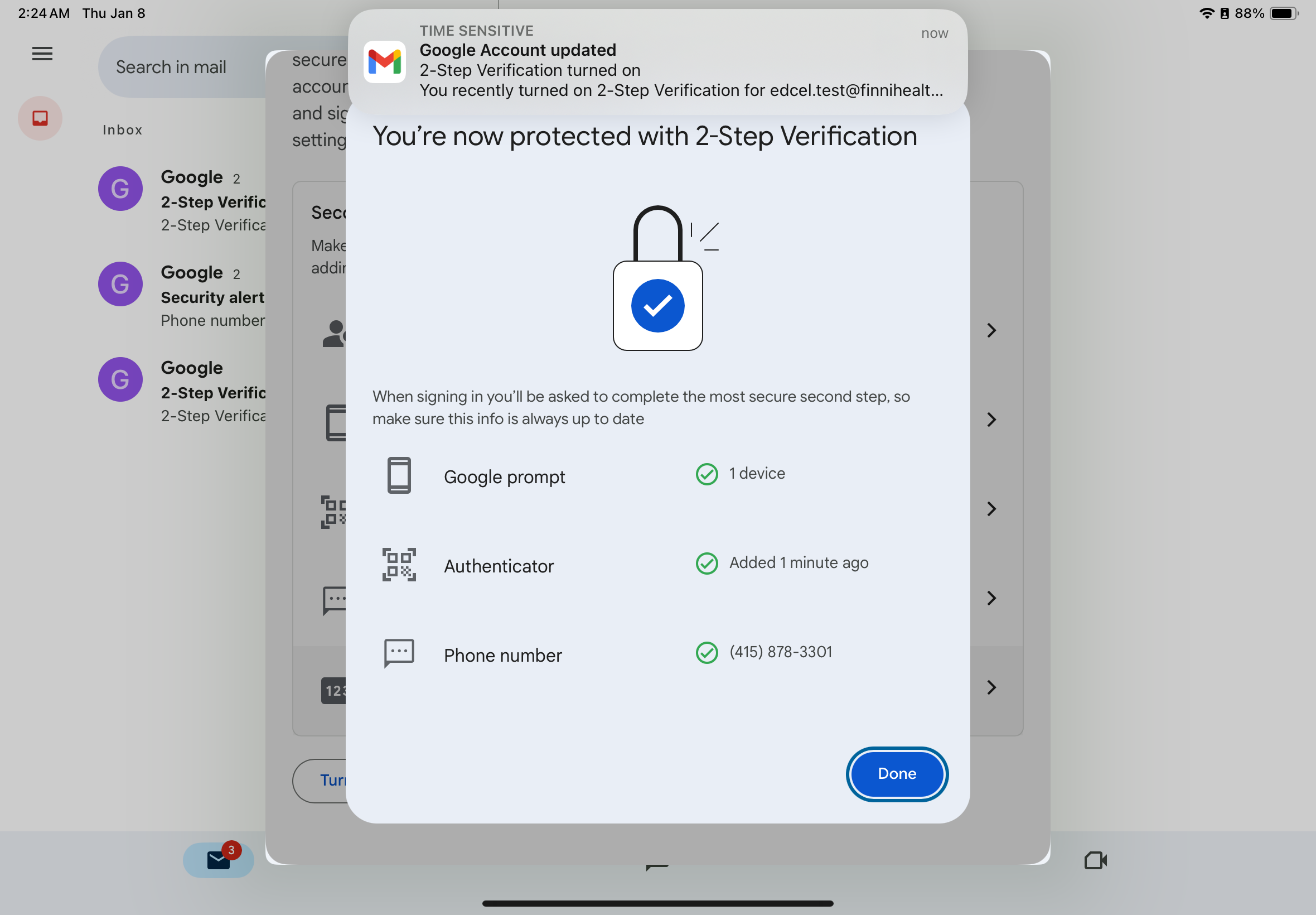Tap the battery icon in the status bar
This screenshot has width=1316, height=915.
coord(1284,13)
